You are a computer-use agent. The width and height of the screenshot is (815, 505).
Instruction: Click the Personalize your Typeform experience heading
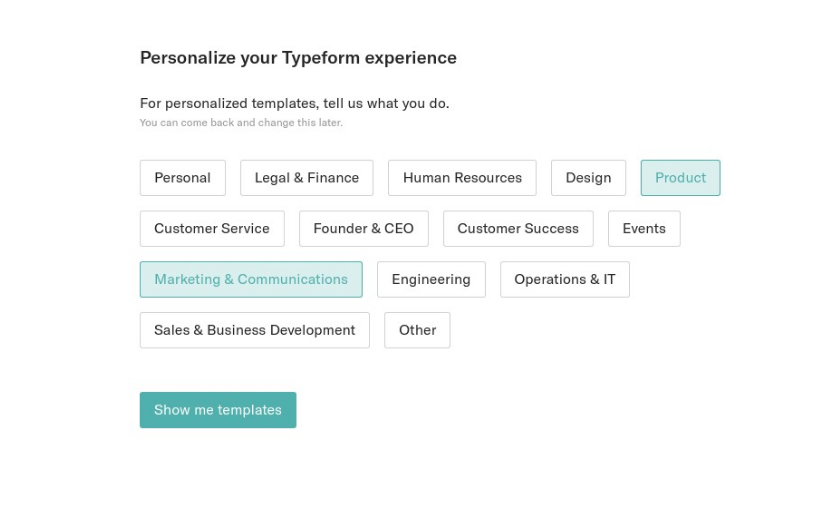[298, 58]
